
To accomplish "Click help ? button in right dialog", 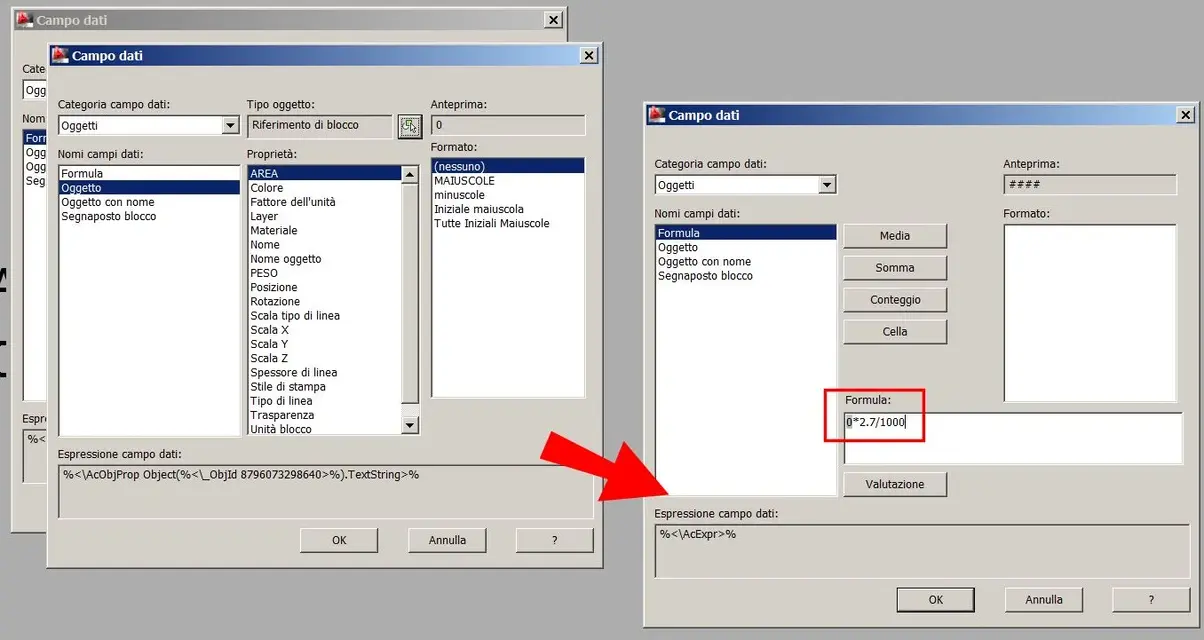I will tap(1151, 600).
